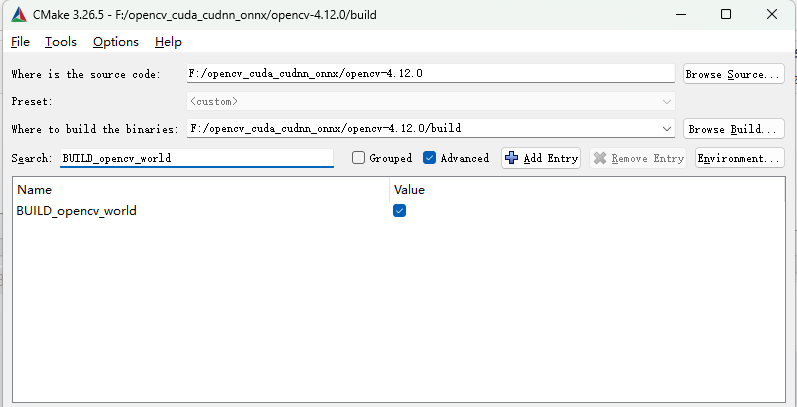Click the plus icon on Add Entry

(x=512, y=158)
